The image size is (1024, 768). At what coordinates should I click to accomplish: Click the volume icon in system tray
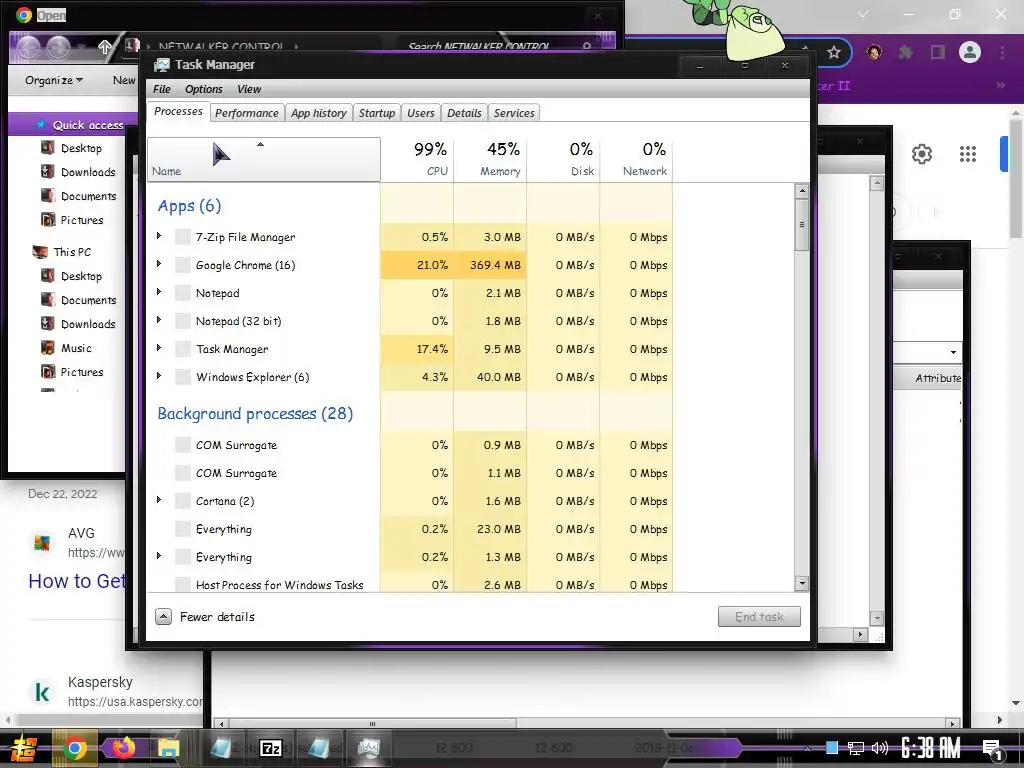tap(880, 748)
